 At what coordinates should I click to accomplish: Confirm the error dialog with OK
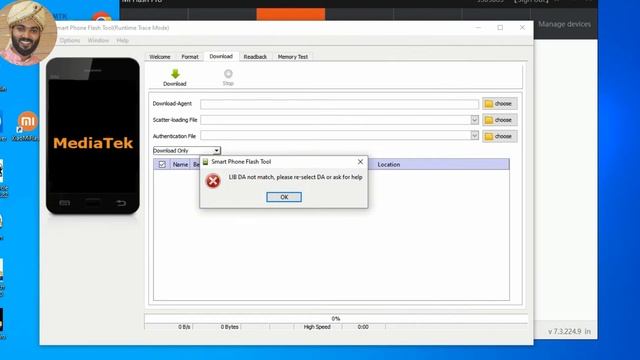coord(284,197)
